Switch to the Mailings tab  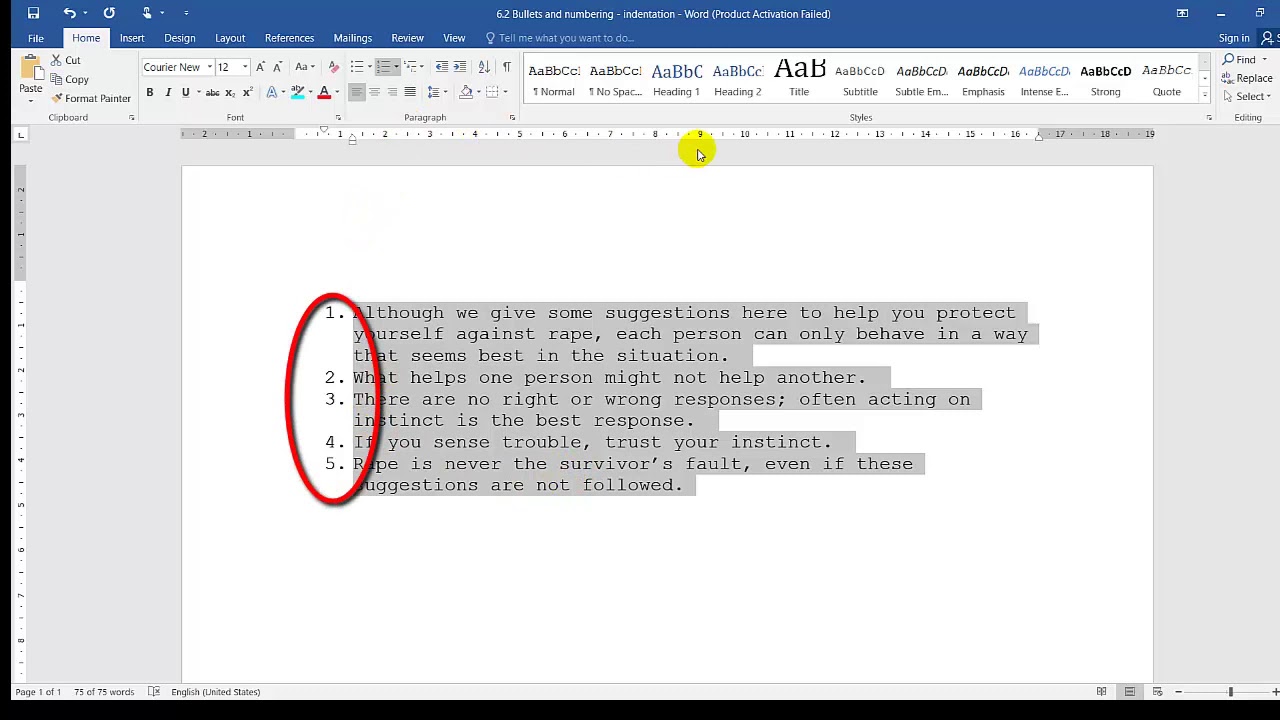[353, 38]
